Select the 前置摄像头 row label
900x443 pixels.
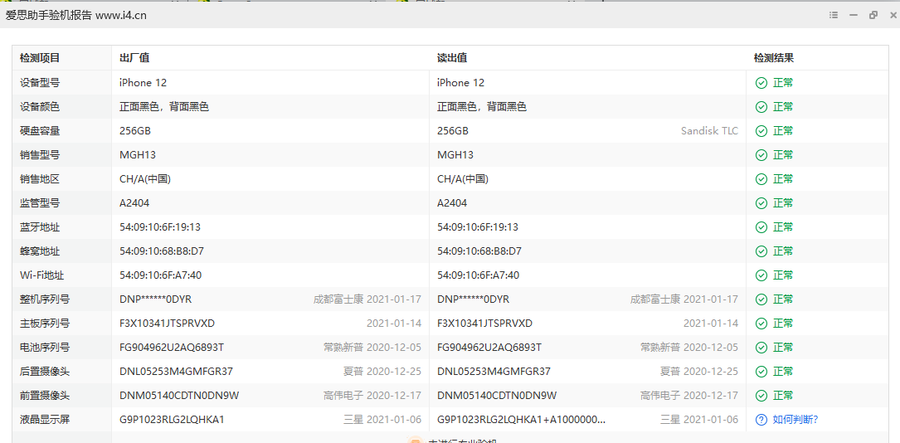pyautogui.click(x=45, y=395)
